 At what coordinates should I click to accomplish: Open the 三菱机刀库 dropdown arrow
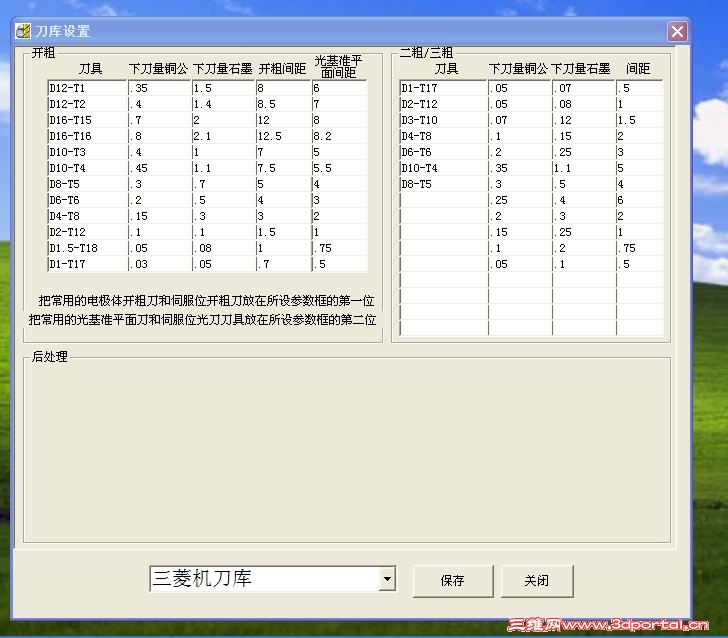click(387, 579)
